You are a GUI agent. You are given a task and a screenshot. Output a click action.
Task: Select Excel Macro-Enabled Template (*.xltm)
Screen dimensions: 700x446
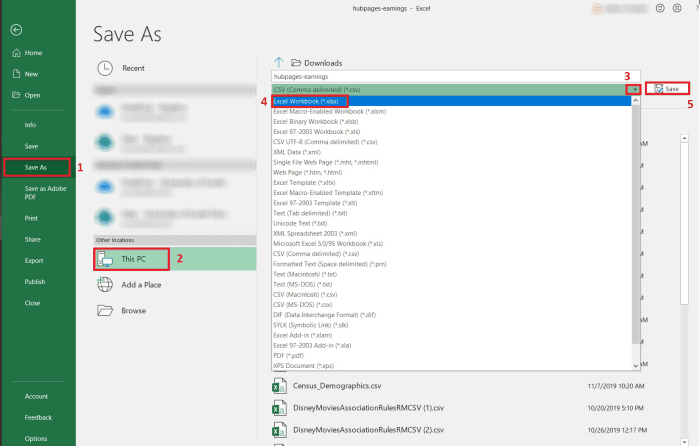(451, 193)
